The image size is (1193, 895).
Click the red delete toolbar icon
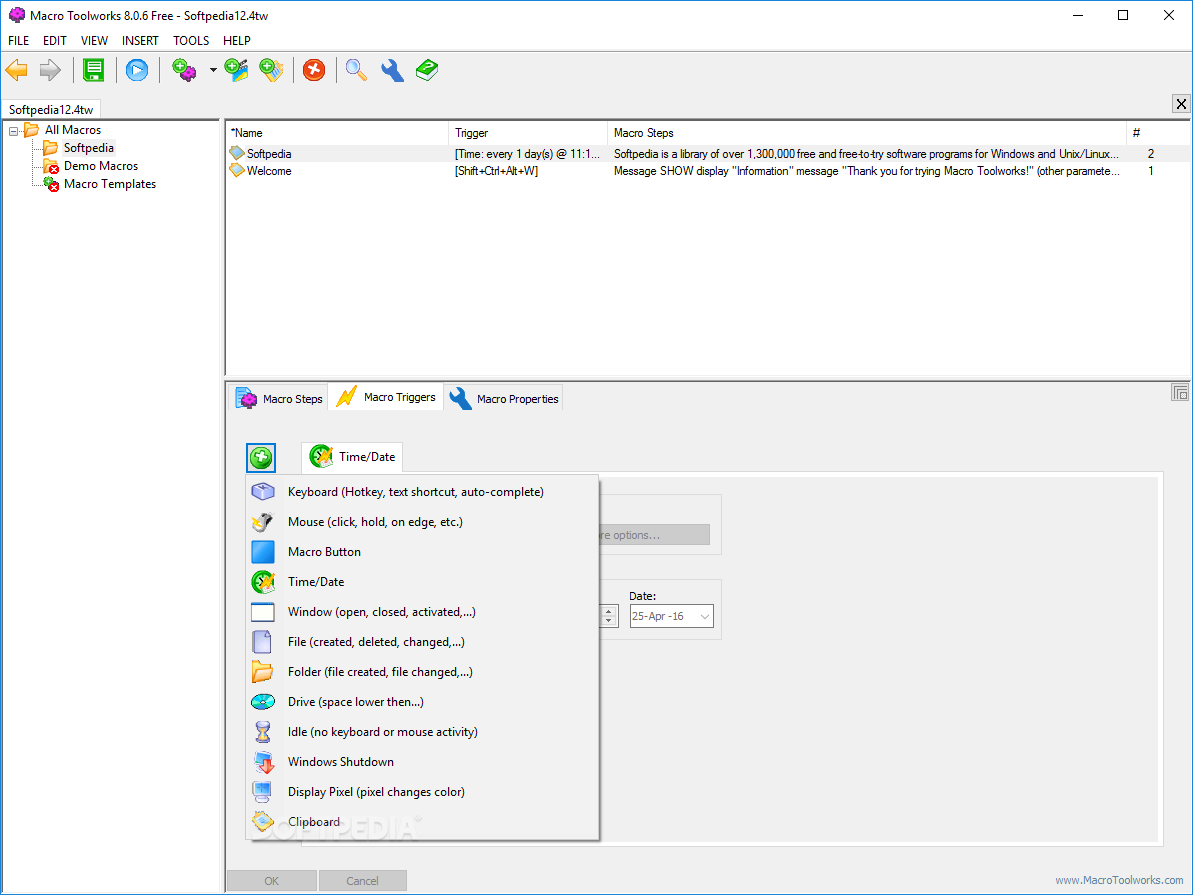313,70
